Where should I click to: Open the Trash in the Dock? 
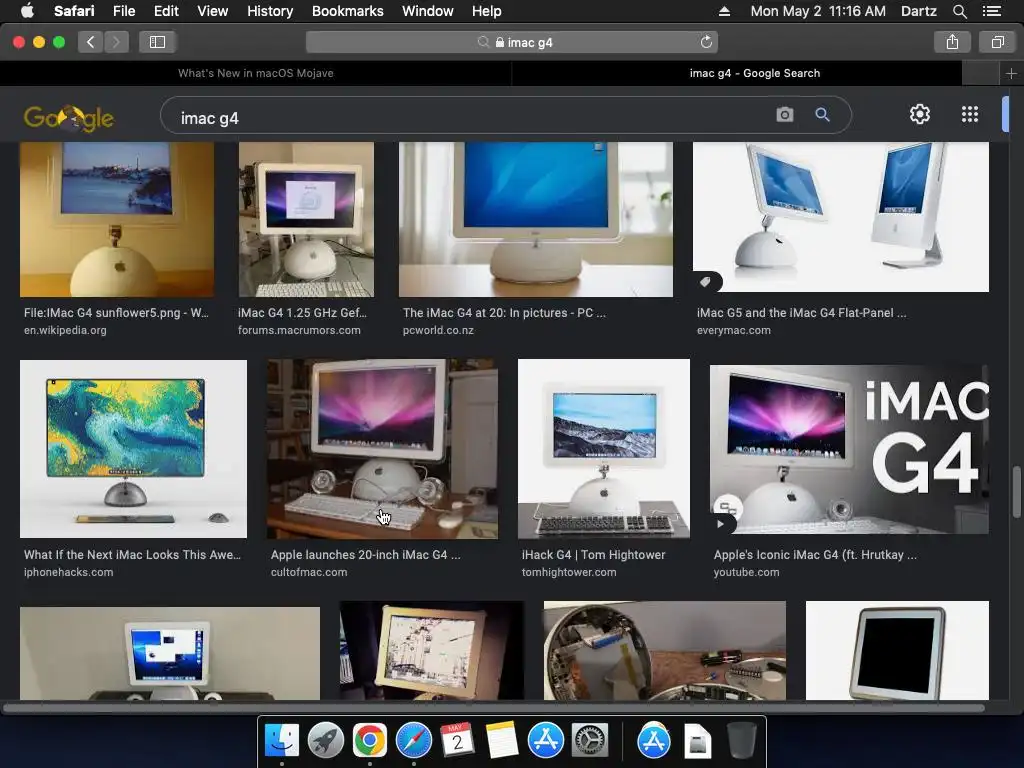coord(741,741)
